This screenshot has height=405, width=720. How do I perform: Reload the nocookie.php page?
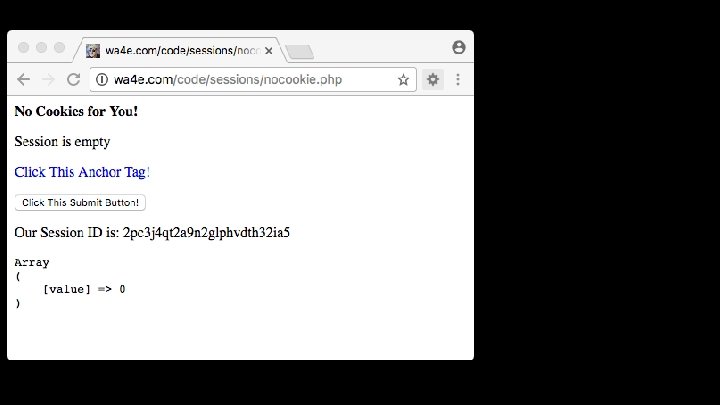(x=73, y=79)
